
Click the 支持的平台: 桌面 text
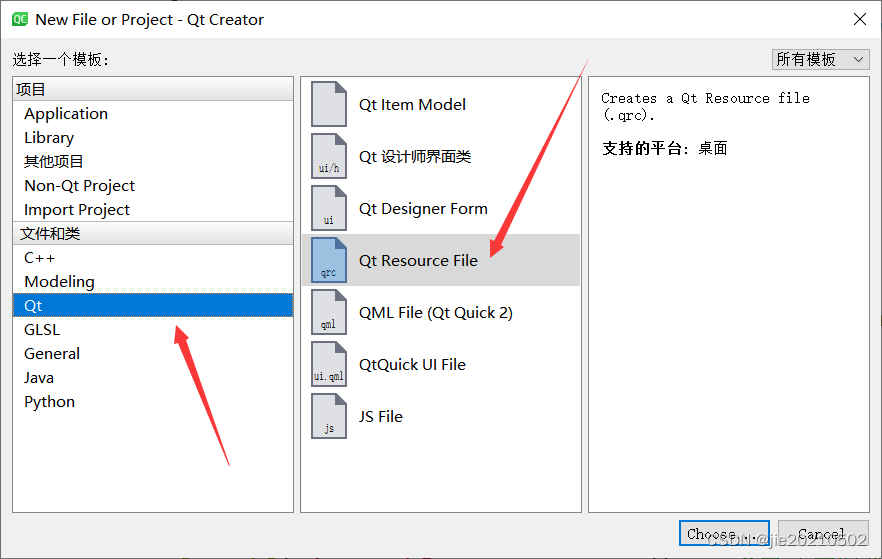(x=664, y=148)
